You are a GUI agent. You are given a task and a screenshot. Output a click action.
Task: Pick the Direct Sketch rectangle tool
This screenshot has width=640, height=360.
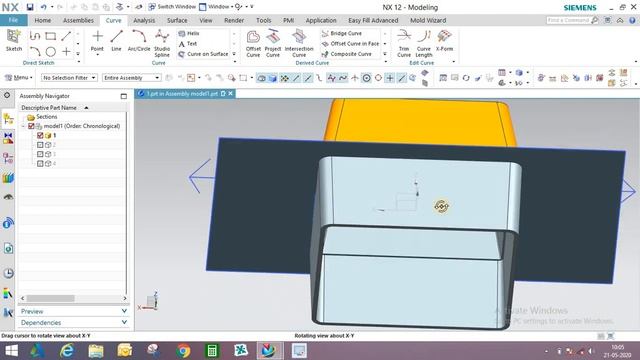51,36
